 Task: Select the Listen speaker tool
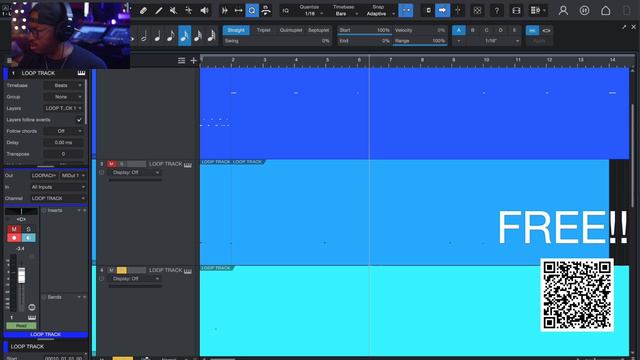pyautogui.click(x=204, y=11)
